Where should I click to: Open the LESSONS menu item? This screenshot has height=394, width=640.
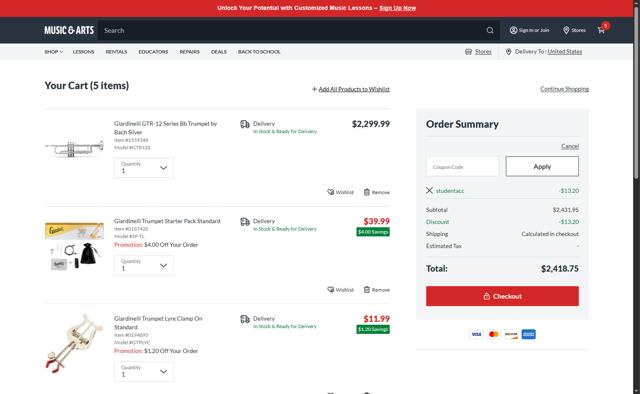pyautogui.click(x=83, y=52)
